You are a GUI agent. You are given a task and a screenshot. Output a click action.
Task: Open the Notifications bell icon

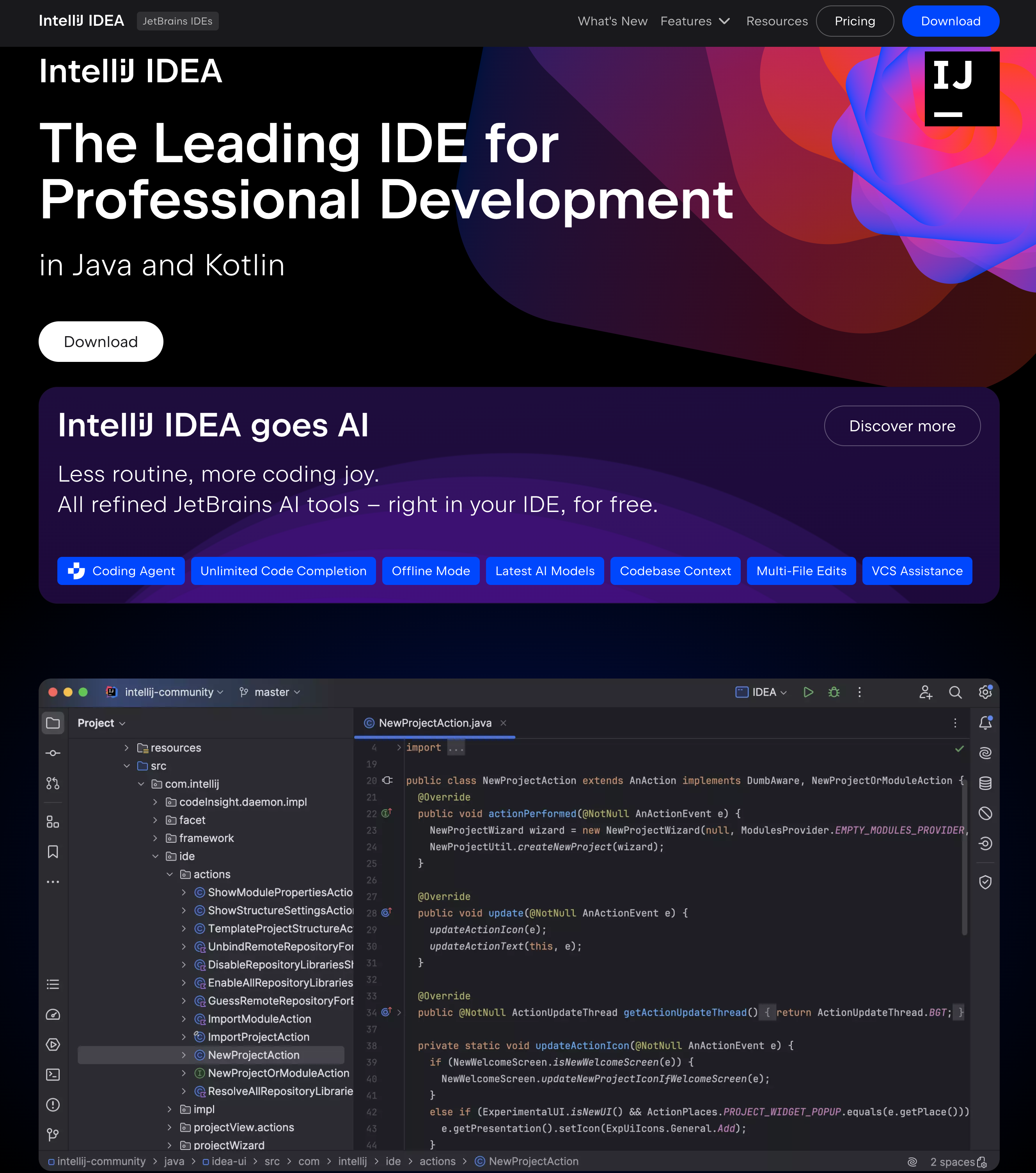point(985,723)
